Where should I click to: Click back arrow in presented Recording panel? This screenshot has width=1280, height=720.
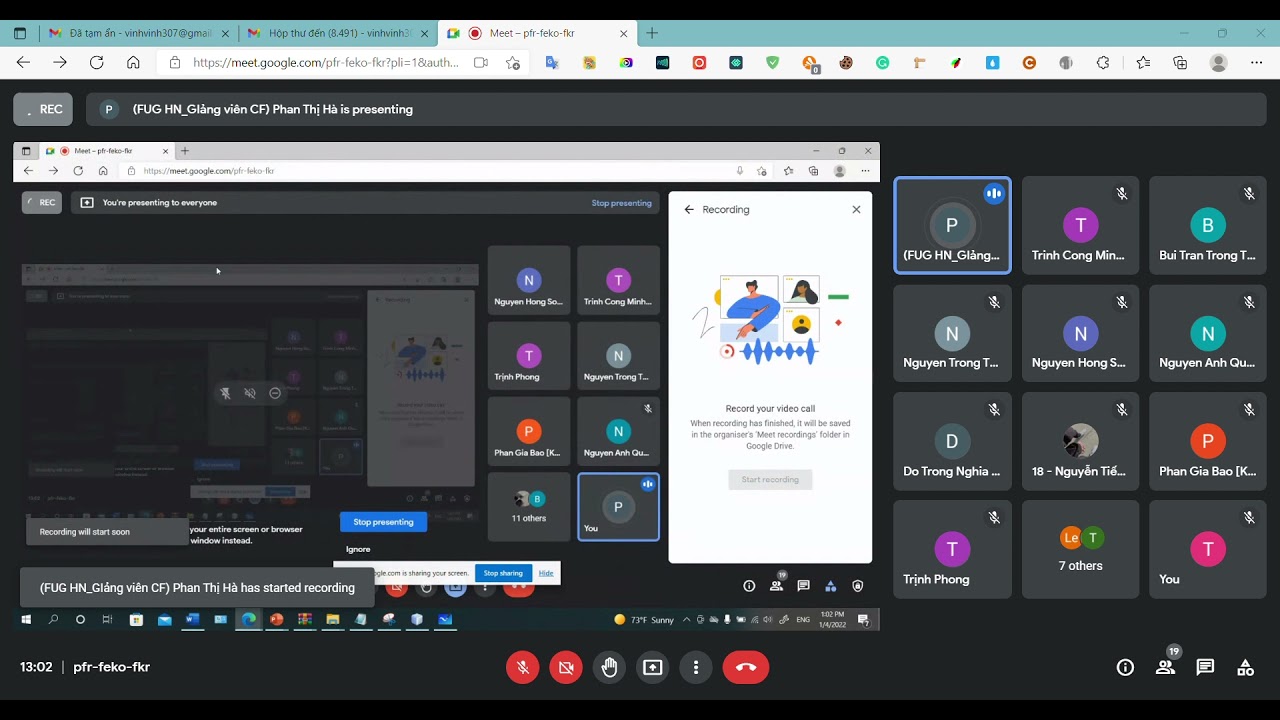688,210
